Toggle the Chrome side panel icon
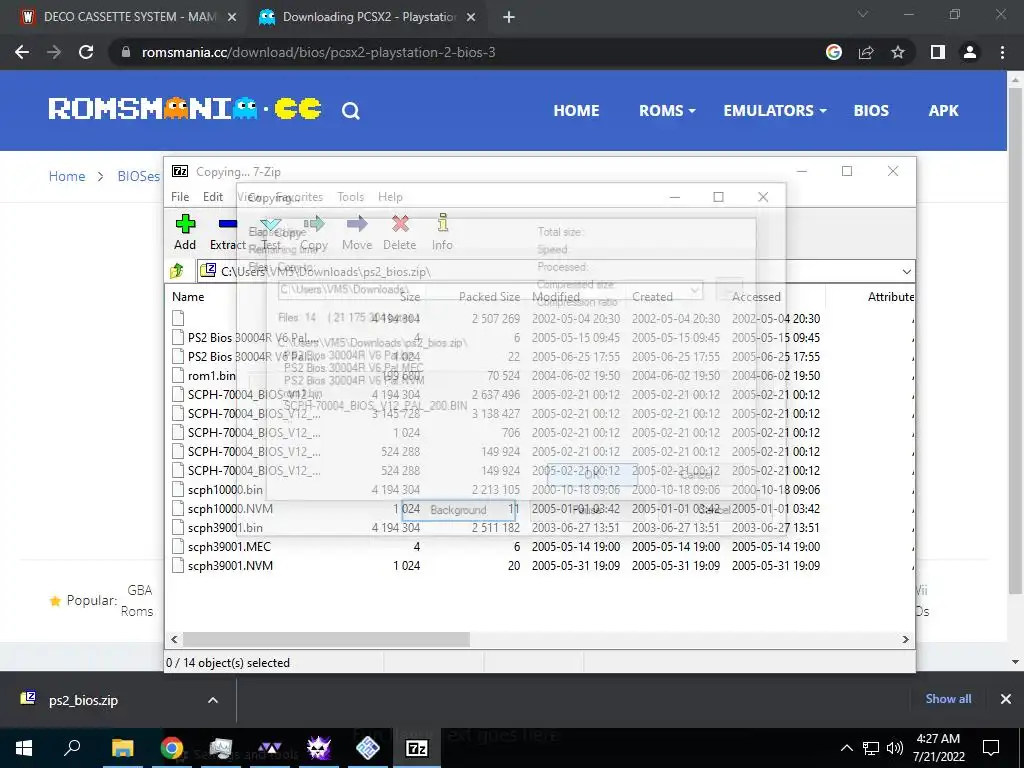Viewport: 1024px width, 768px height. click(938, 52)
